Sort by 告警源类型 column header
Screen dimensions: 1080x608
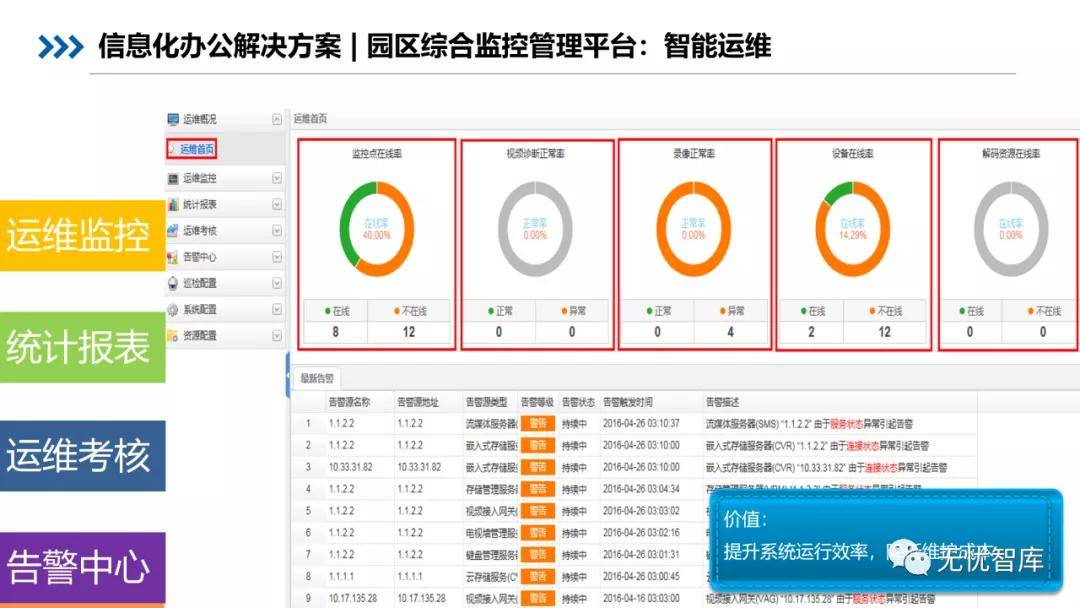487,402
